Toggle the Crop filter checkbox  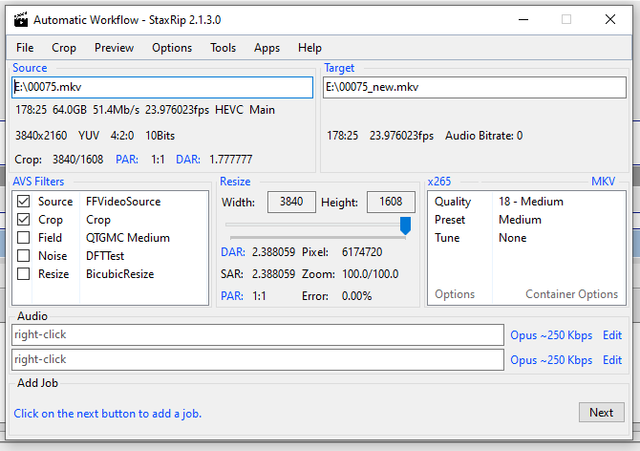coord(24,220)
